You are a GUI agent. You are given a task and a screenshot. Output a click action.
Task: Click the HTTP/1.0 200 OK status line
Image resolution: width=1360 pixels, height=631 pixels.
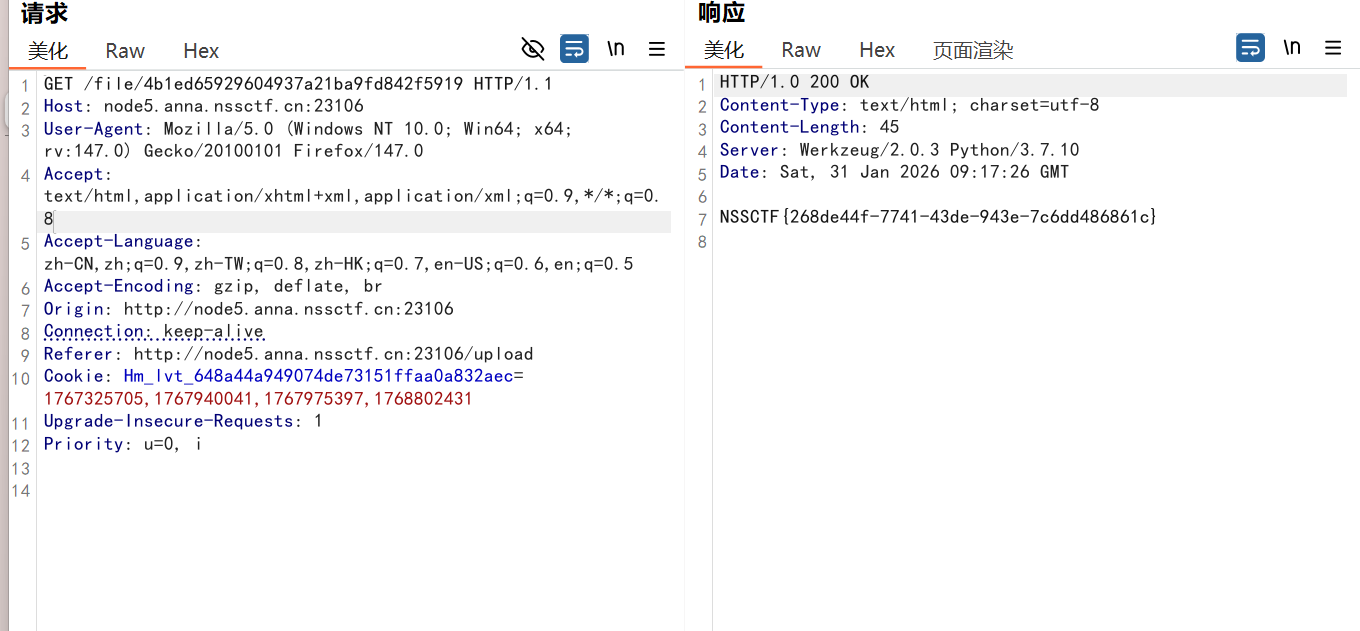click(x=794, y=82)
